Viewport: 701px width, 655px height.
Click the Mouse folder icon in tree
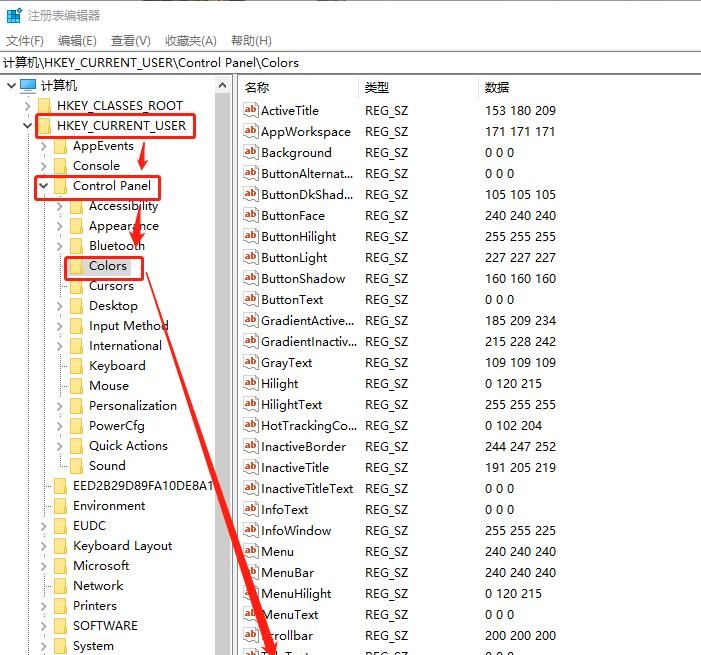(x=76, y=386)
